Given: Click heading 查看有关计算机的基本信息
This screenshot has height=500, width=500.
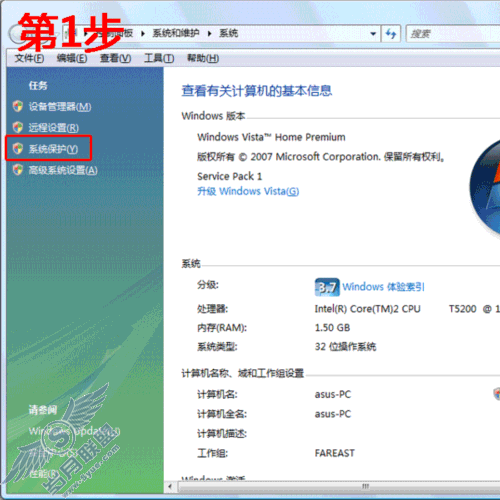Looking at the screenshot, I should [257, 91].
